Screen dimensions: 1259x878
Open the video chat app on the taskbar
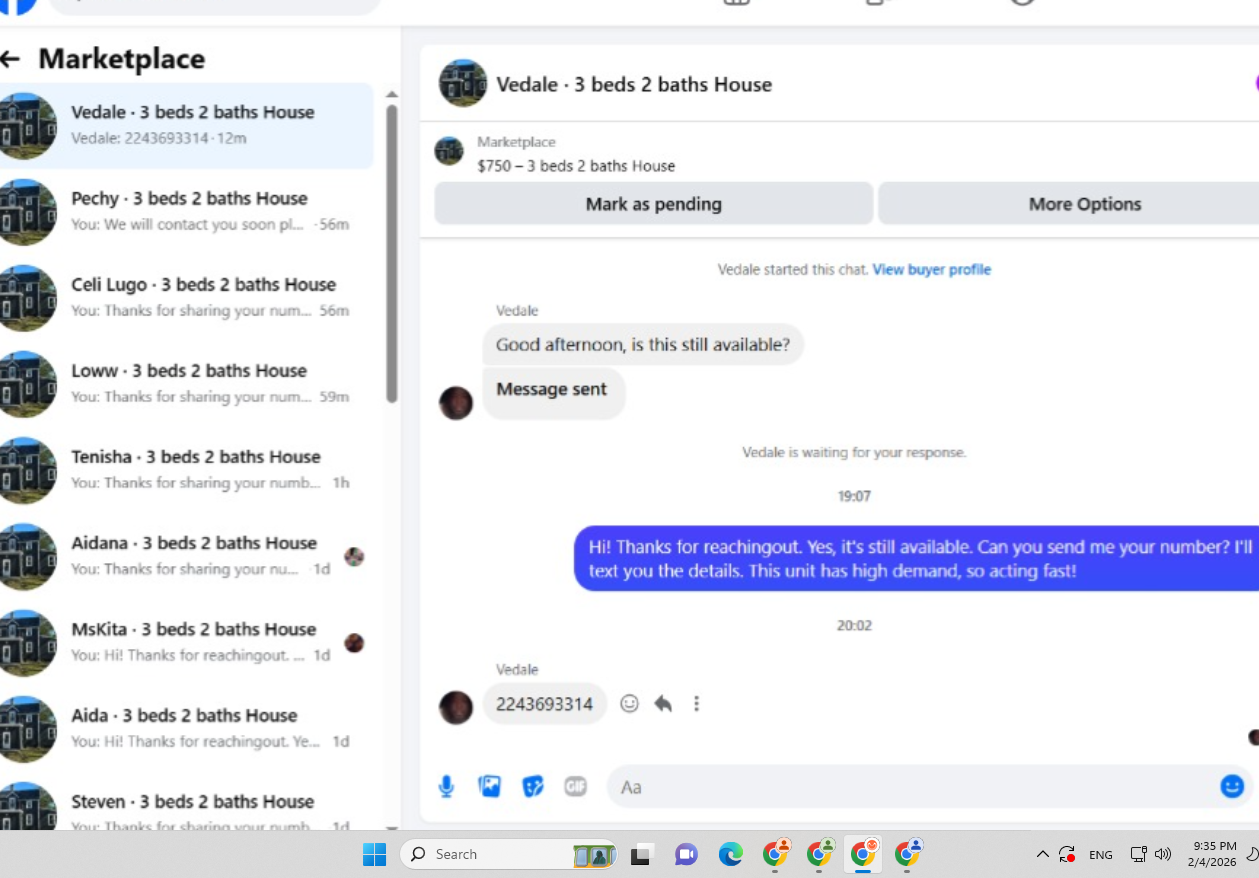click(x=686, y=854)
